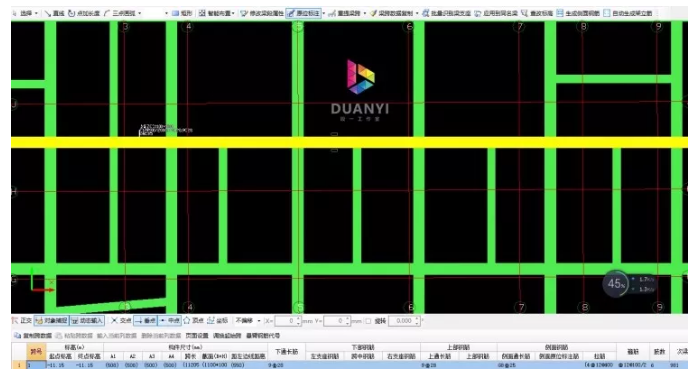Click 输入当前列数据 button
This screenshot has width=696, height=380.
pyautogui.click(x=117, y=336)
